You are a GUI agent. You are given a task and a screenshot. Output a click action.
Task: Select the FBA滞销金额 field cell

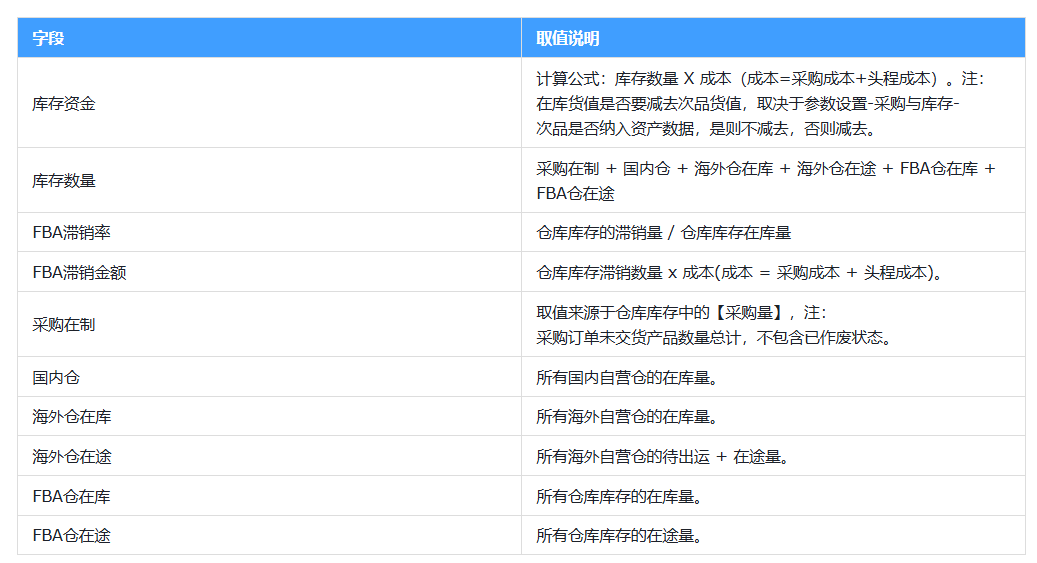[269, 272]
